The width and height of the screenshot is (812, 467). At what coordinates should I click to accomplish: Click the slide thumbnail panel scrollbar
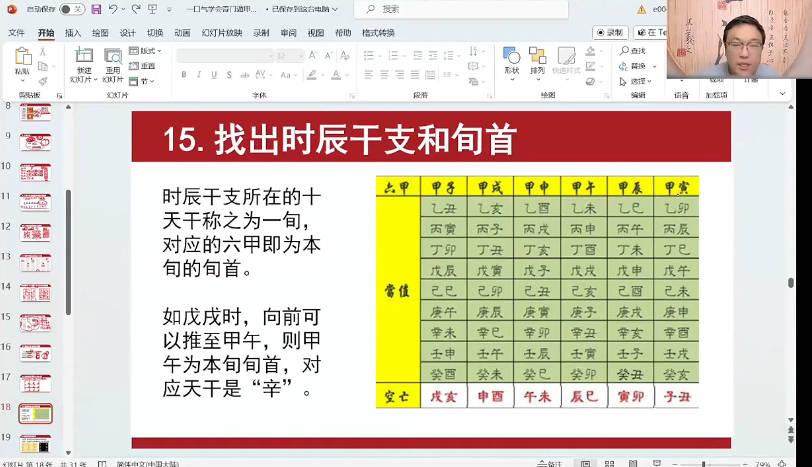click(68, 230)
